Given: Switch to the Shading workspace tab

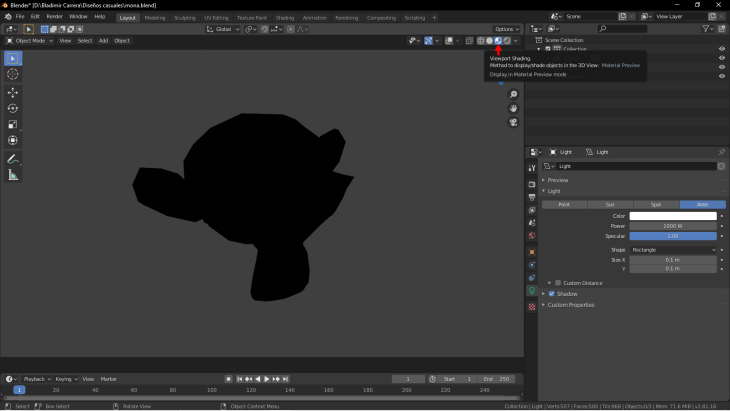Looking at the screenshot, I should (284, 18).
